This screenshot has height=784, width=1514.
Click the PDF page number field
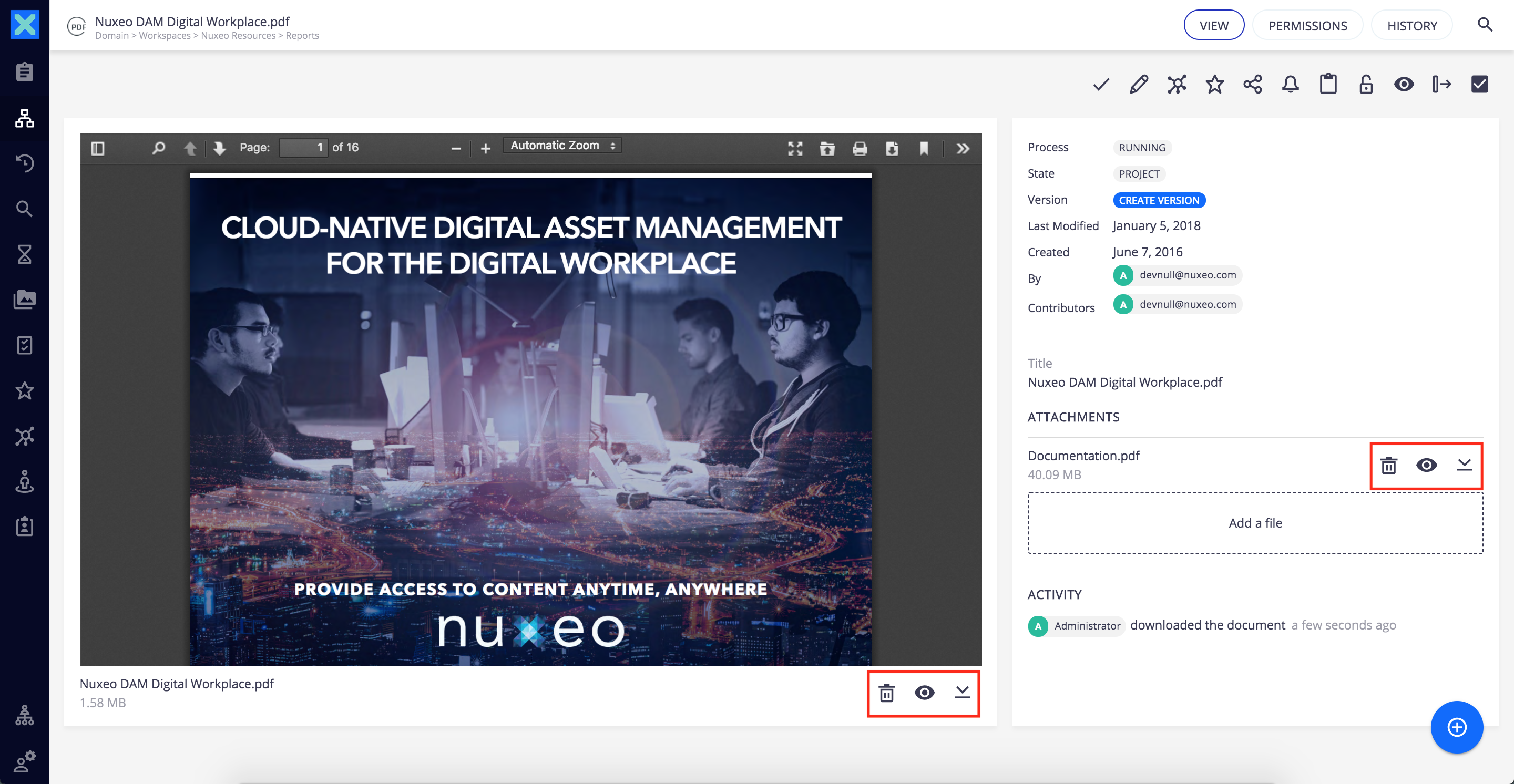(303, 148)
